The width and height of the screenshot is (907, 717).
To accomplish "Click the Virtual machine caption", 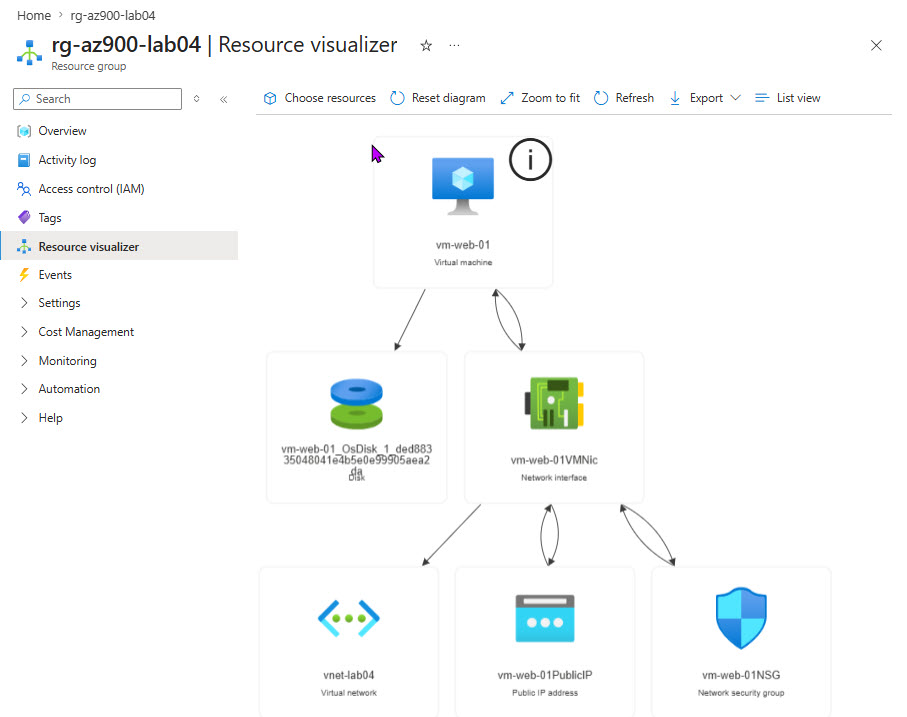I will click(463, 263).
